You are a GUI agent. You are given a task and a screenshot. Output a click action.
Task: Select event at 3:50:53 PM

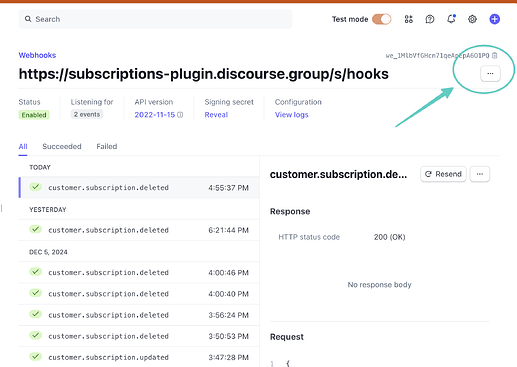point(139,336)
